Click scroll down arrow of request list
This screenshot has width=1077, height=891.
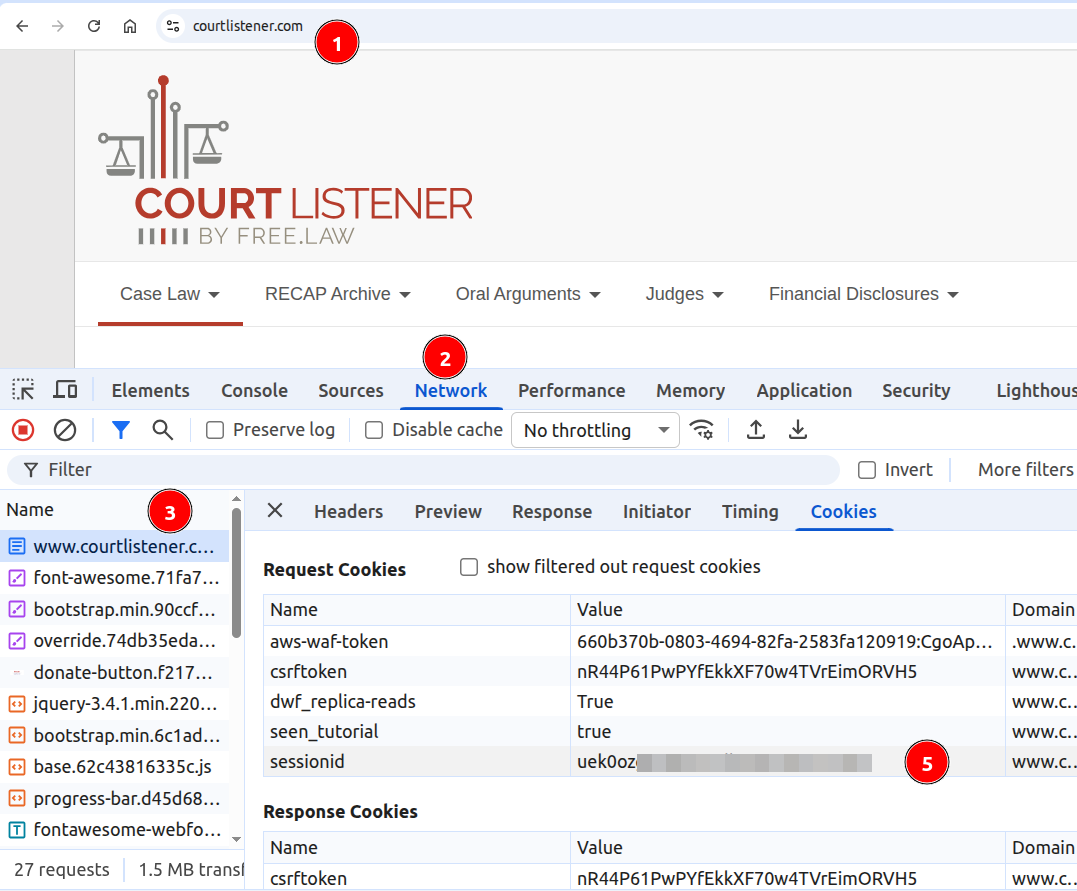236,839
